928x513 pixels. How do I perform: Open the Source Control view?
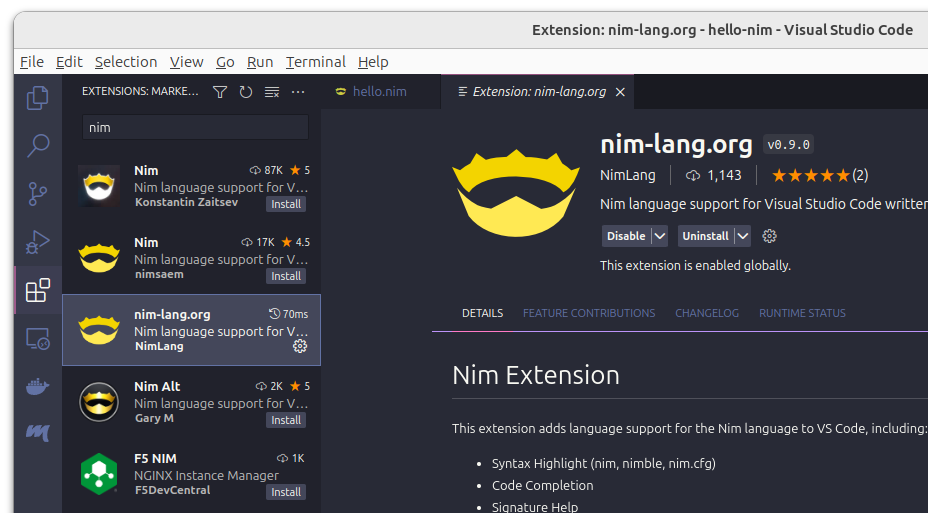coord(38,194)
